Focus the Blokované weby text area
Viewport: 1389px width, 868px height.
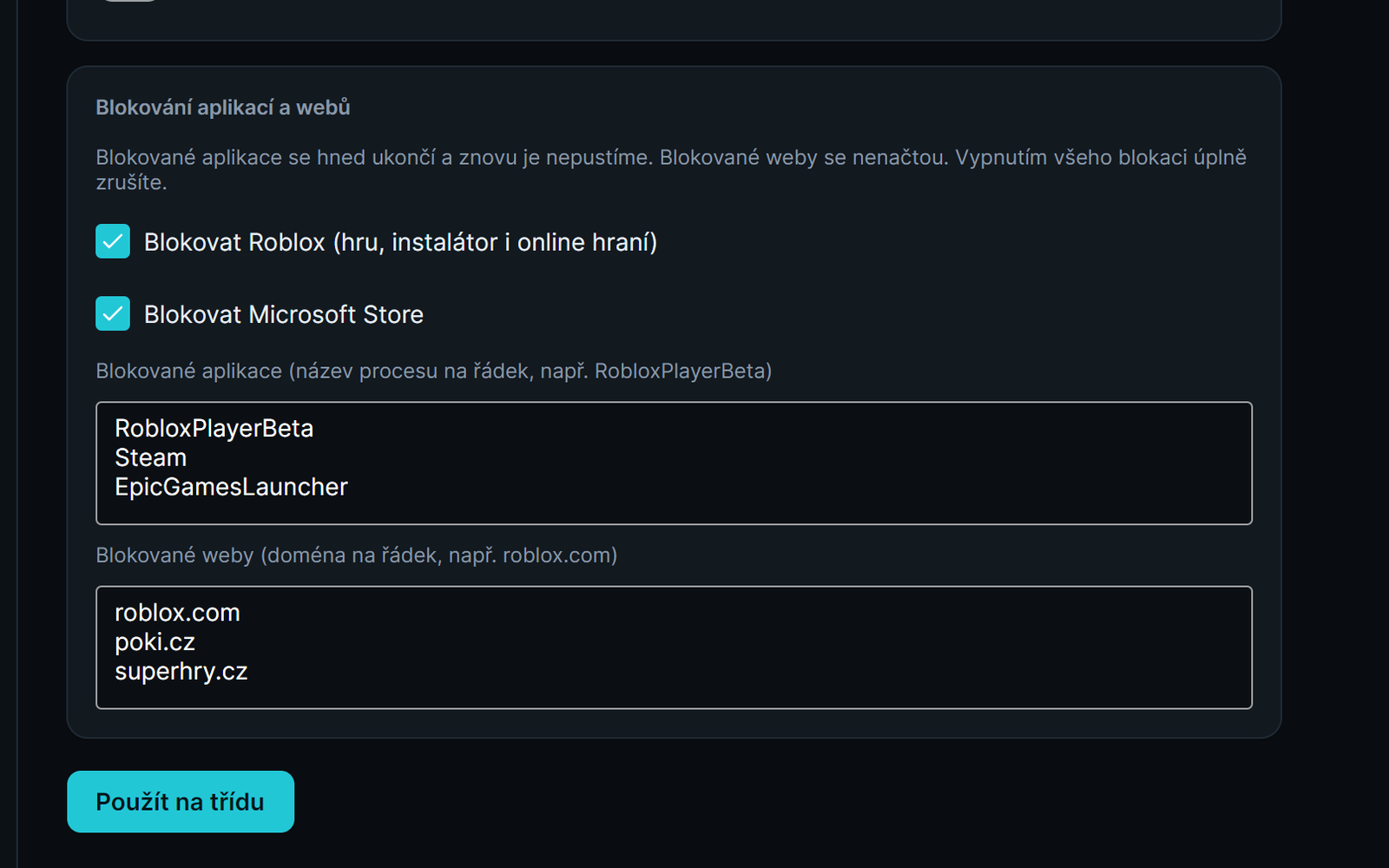pyautogui.click(x=674, y=647)
